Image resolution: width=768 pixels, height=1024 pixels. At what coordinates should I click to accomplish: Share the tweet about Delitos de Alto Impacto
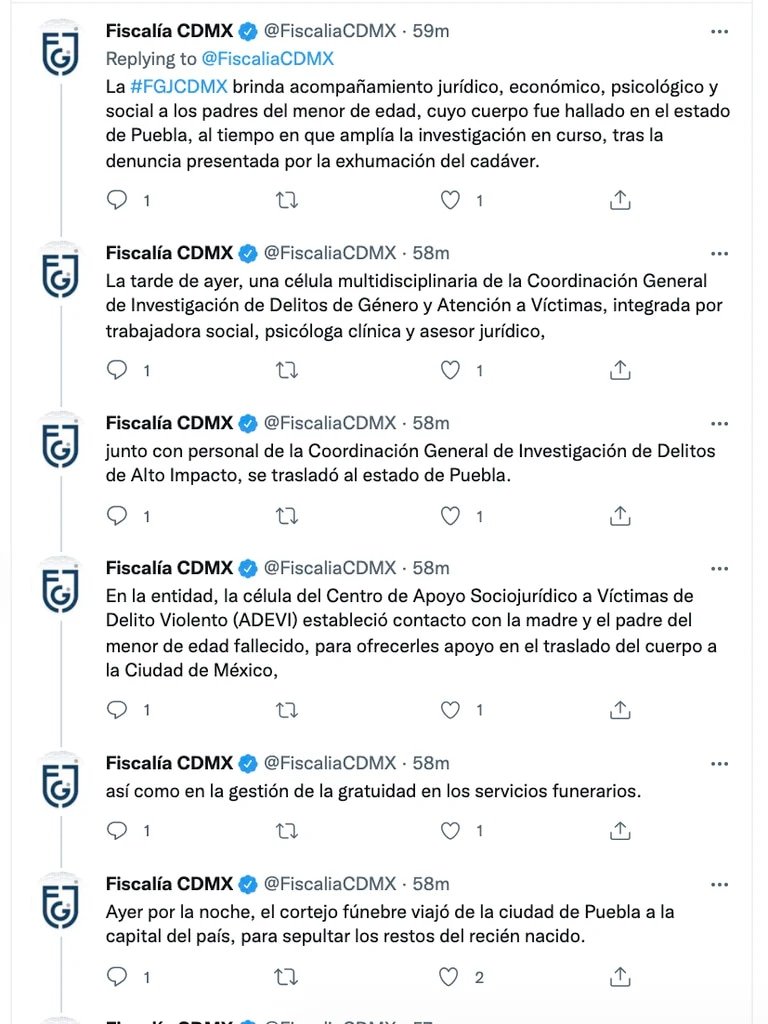click(x=620, y=517)
